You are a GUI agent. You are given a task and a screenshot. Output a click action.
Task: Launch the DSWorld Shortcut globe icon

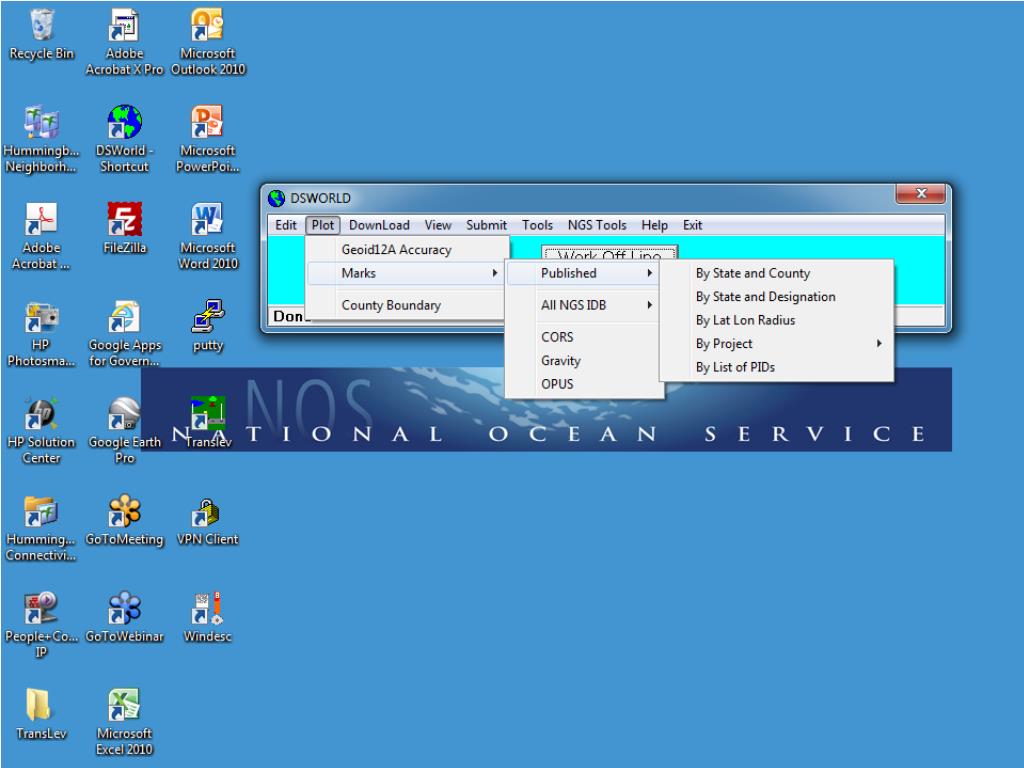(x=124, y=138)
